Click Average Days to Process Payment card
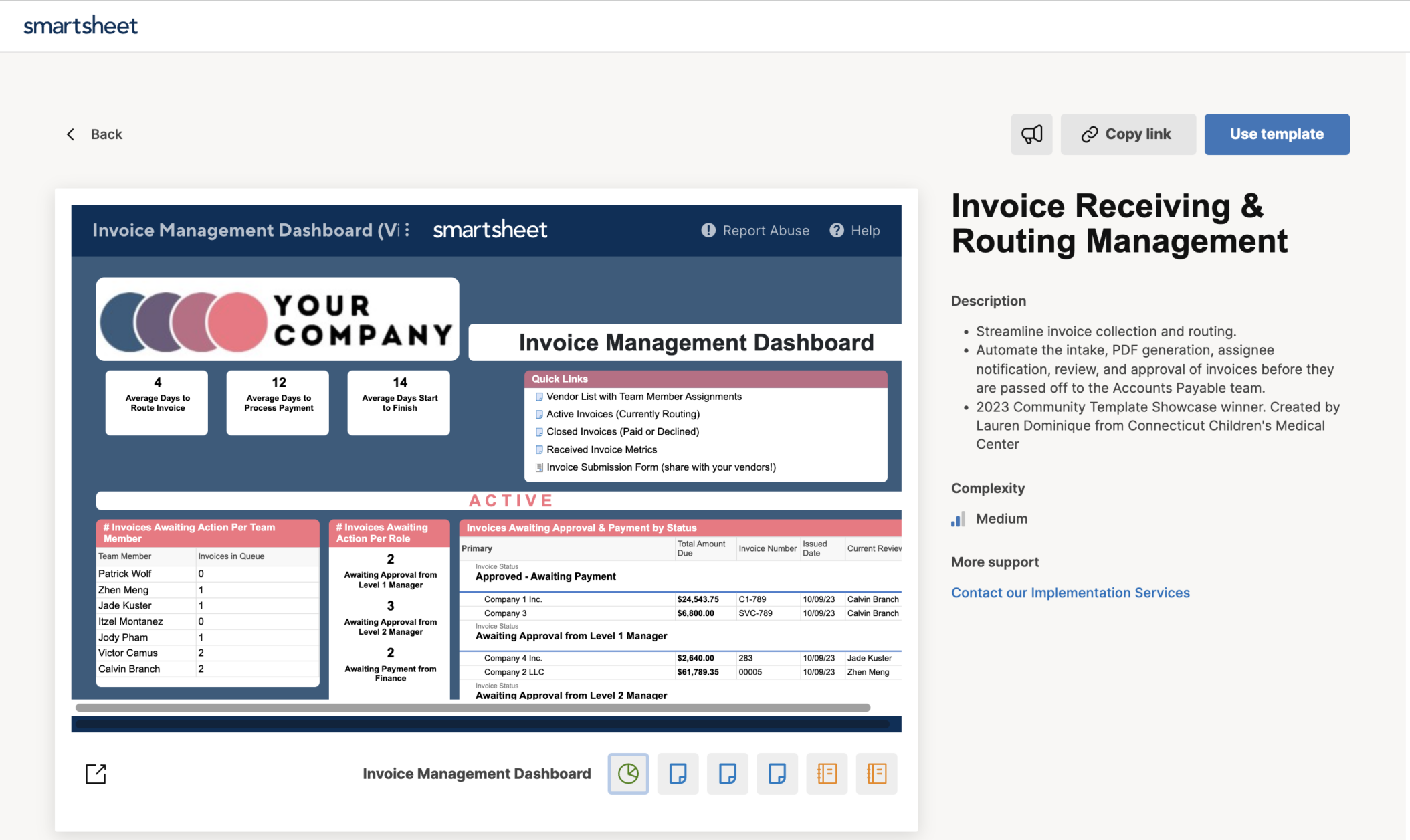The image size is (1410, 840). tap(278, 403)
